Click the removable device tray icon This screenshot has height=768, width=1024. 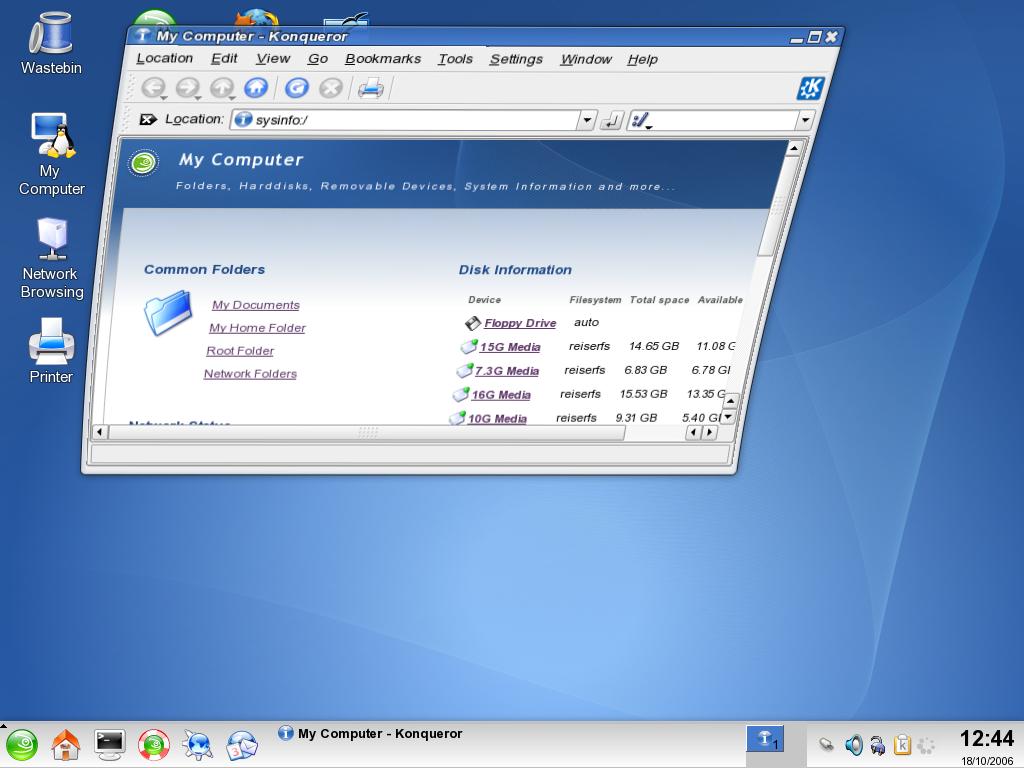click(x=826, y=744)
